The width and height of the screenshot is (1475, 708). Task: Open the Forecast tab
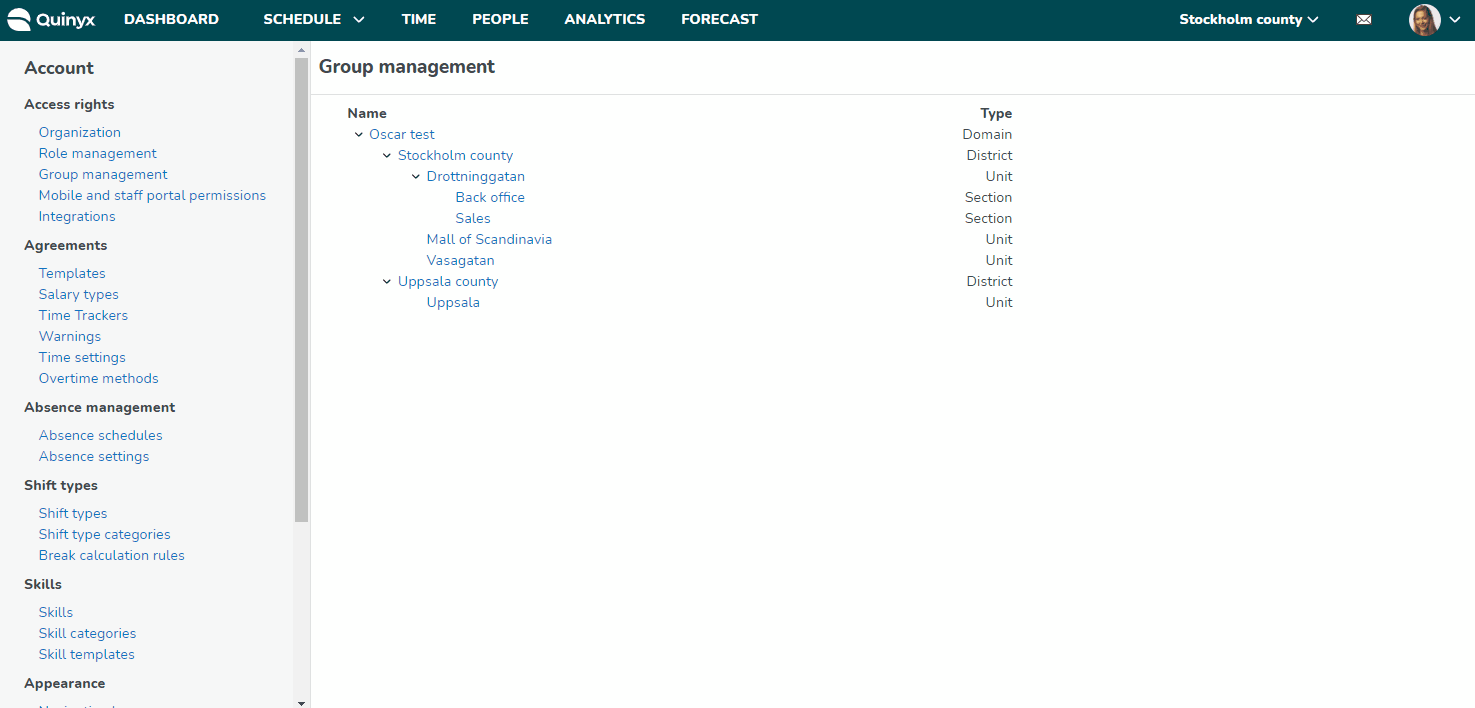(x=719, y=19)
